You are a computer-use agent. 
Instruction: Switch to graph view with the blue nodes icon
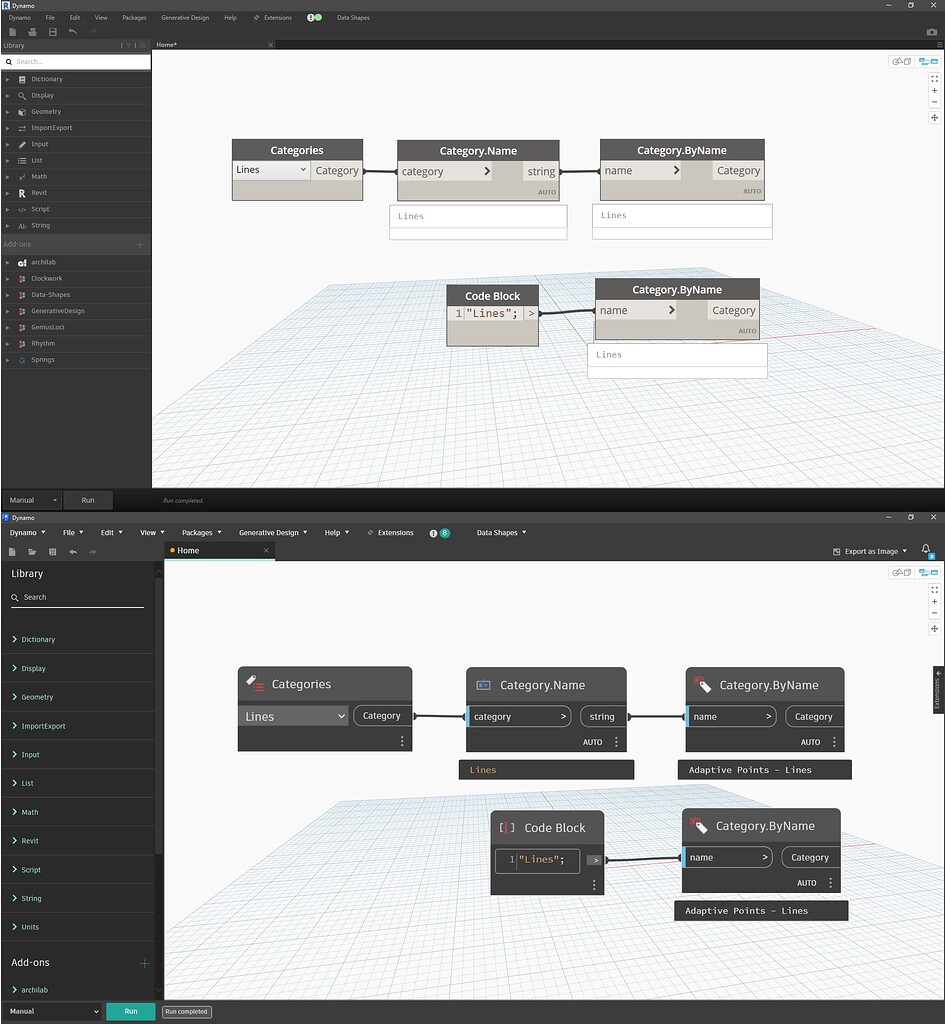pos(928,573)
